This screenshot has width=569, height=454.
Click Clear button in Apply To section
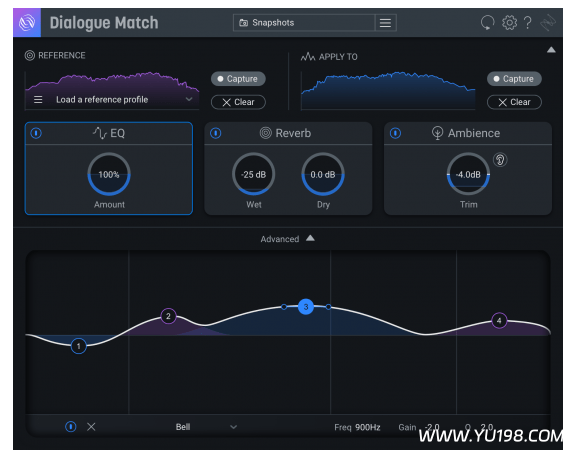point(514,102)
